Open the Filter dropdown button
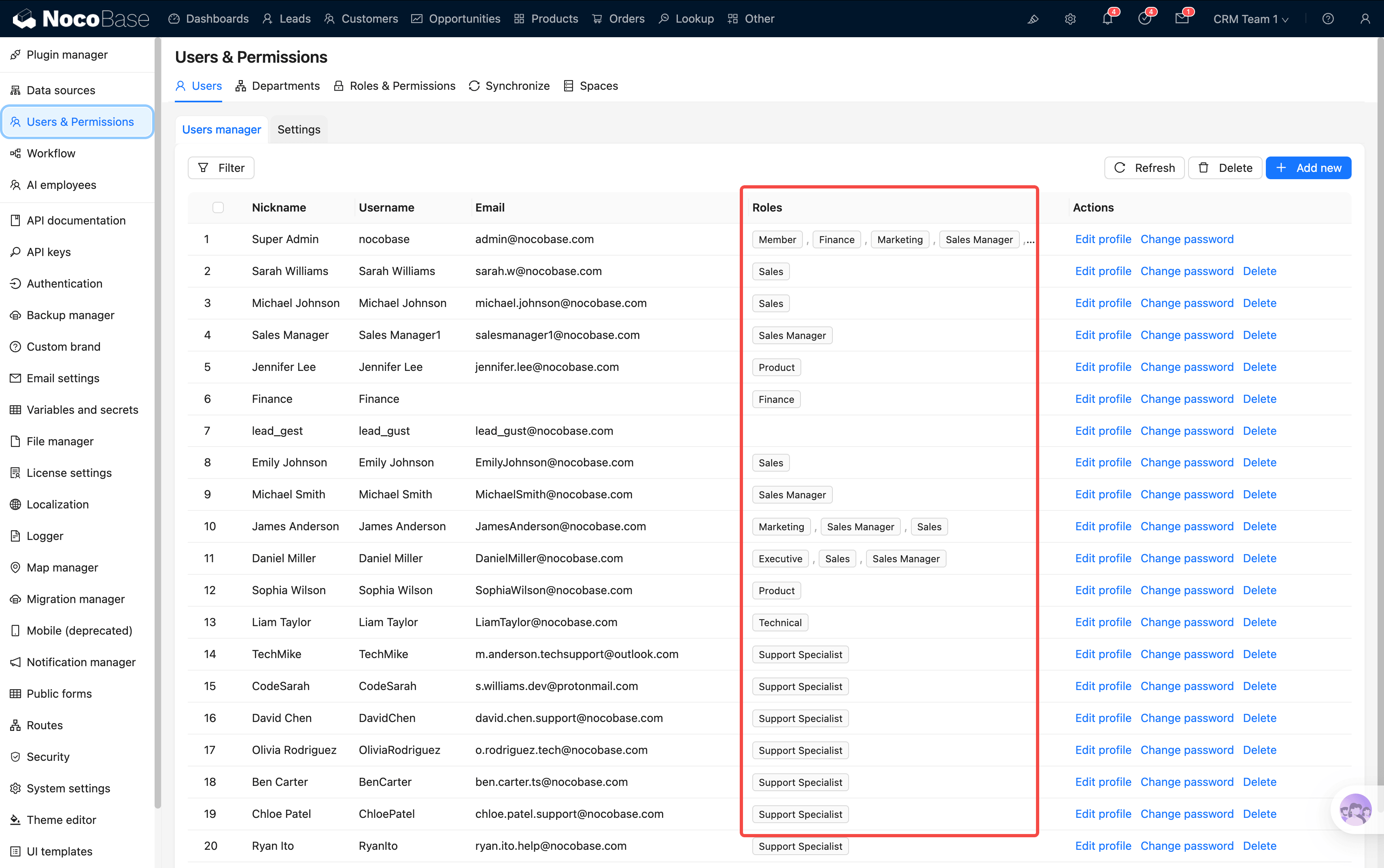The image size is (1384, 868). (221, 167)
